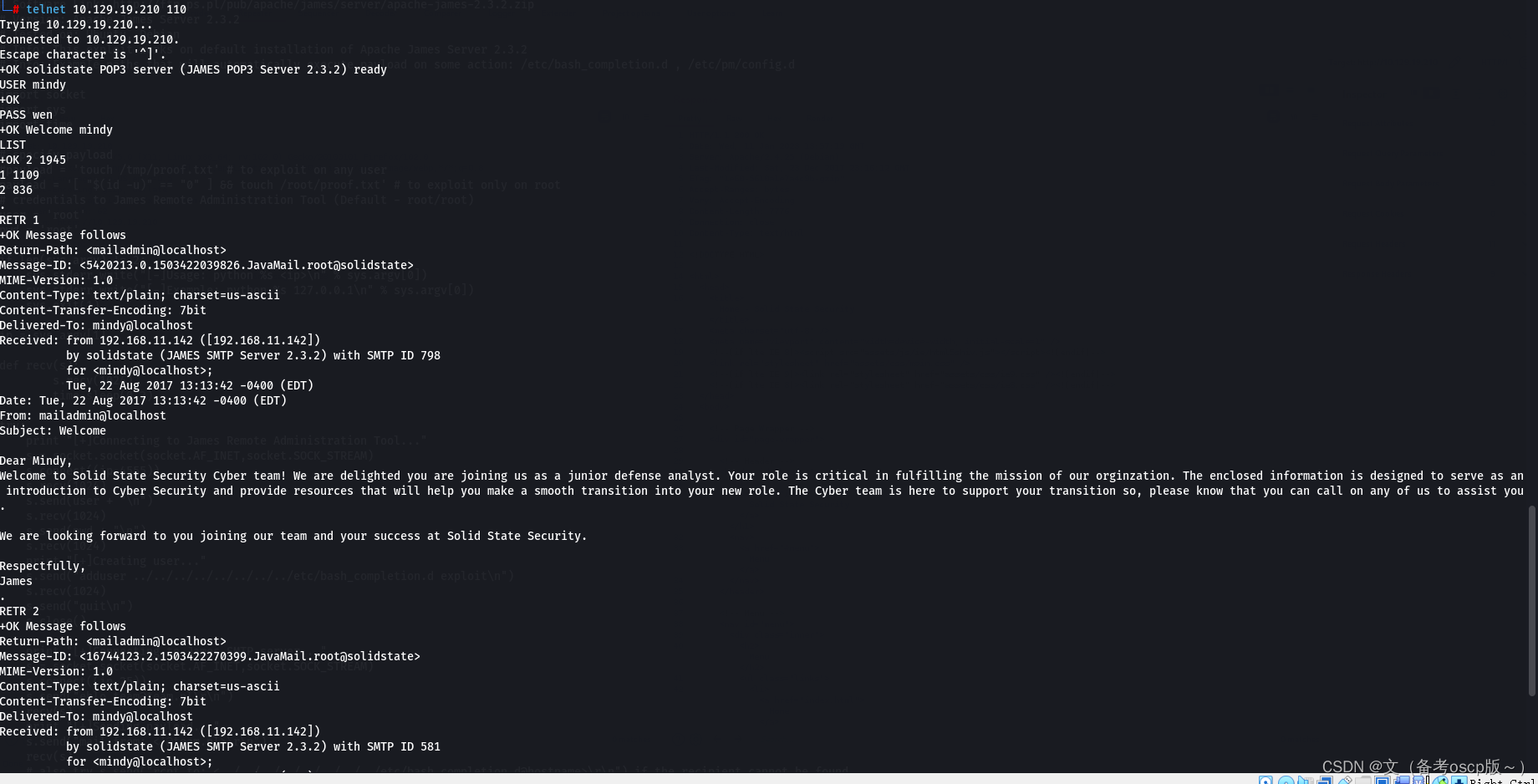
Task: Click the mouse integration status icon
Action: (x=1439, y=781)
